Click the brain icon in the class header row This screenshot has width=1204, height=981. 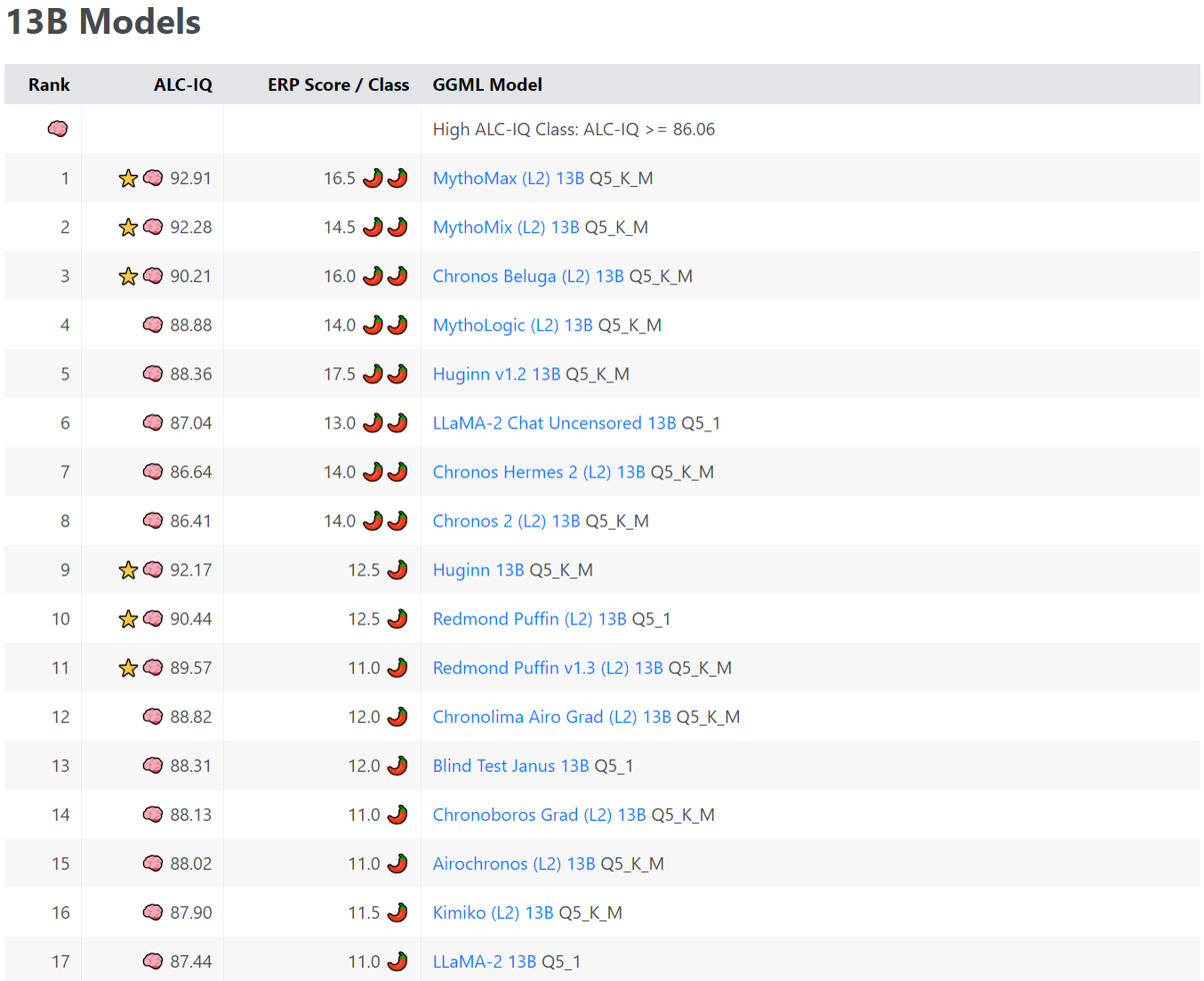pyautogui.click(x=58, y=129)
